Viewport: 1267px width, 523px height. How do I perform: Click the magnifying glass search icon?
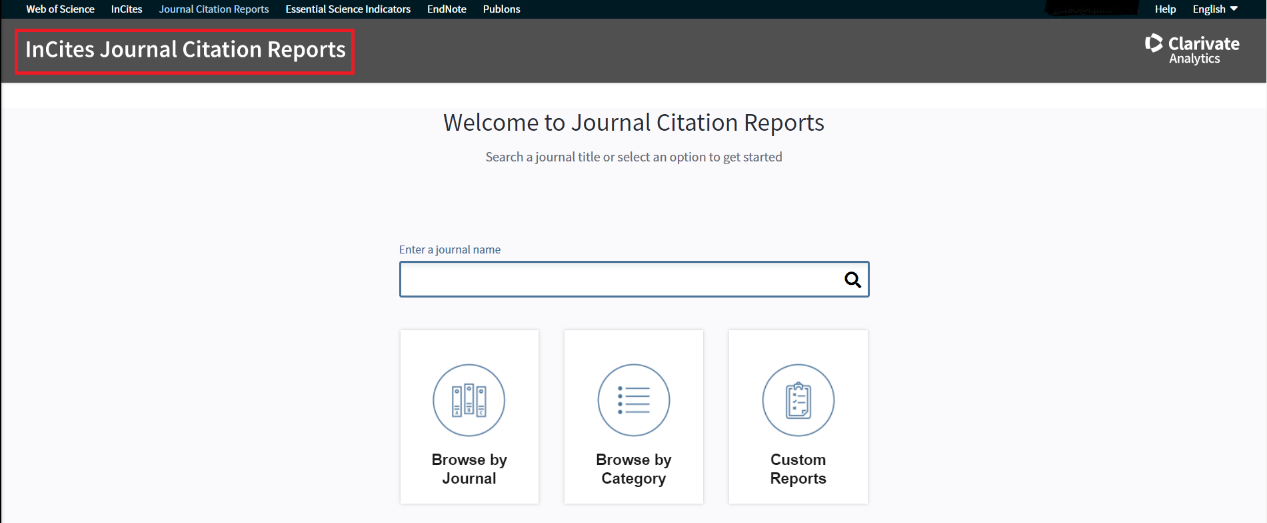pos(852,280)
